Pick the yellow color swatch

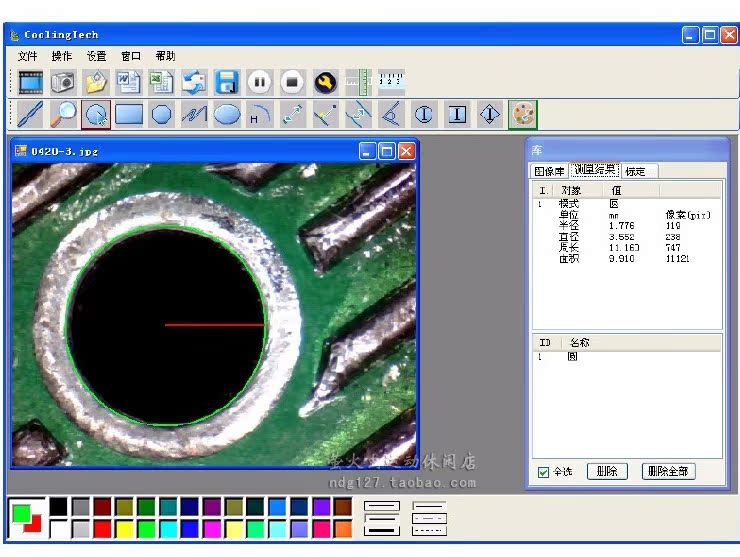click(124, 528)
